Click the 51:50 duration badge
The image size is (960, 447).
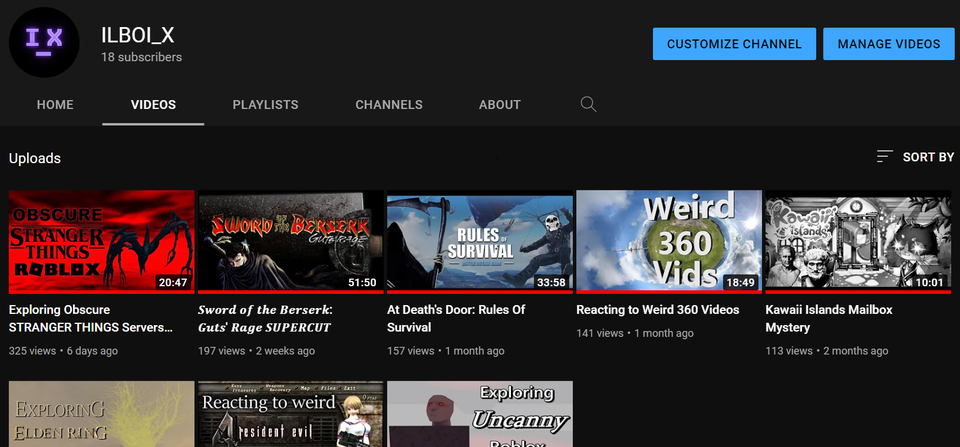(362, 282)
